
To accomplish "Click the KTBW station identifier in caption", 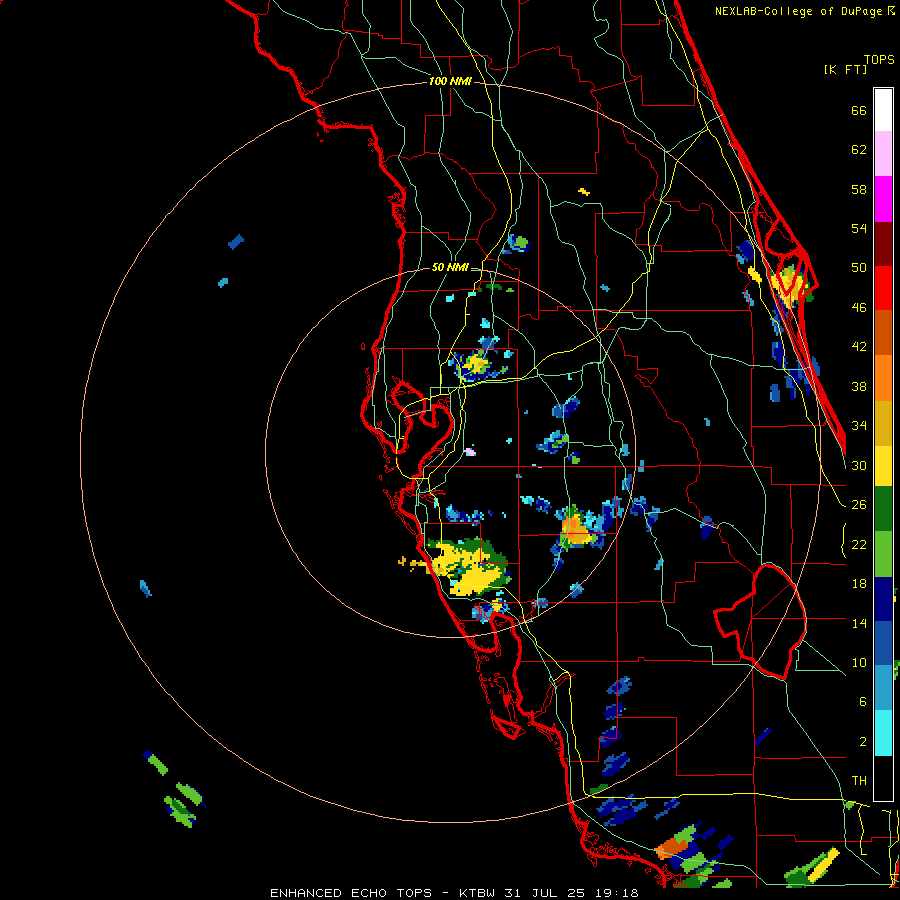I will (476, 893).
